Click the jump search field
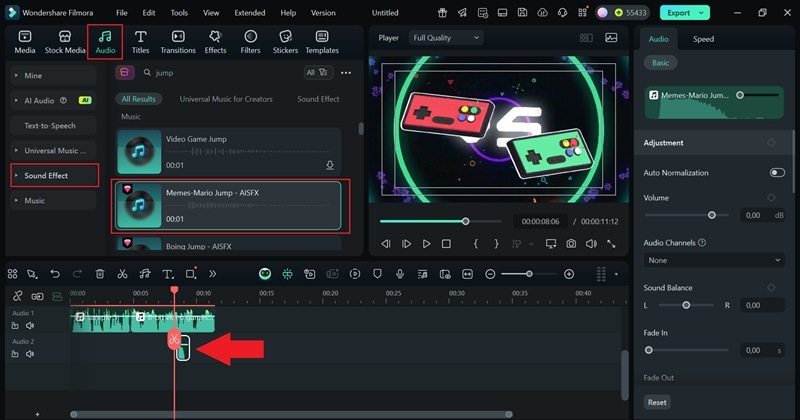Viewport: 800px width, 420px height. click(220, 72)
